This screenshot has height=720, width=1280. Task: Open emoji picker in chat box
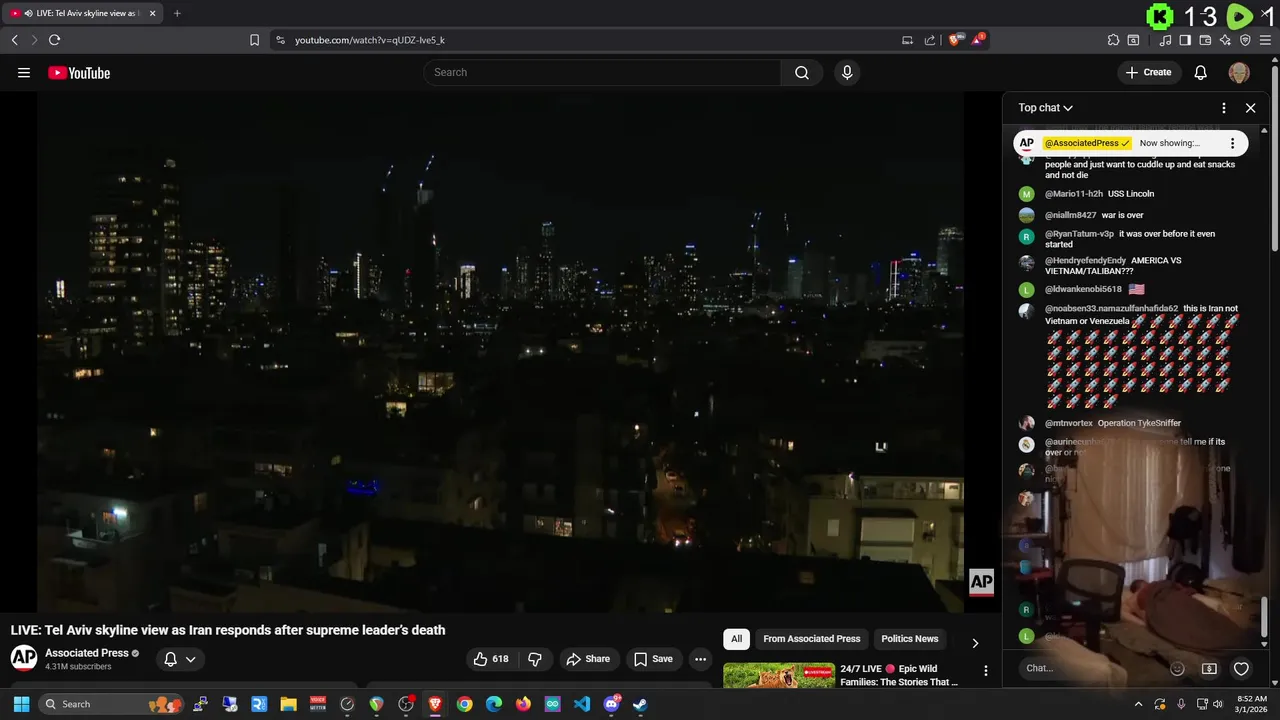[x=1177, y=669]
